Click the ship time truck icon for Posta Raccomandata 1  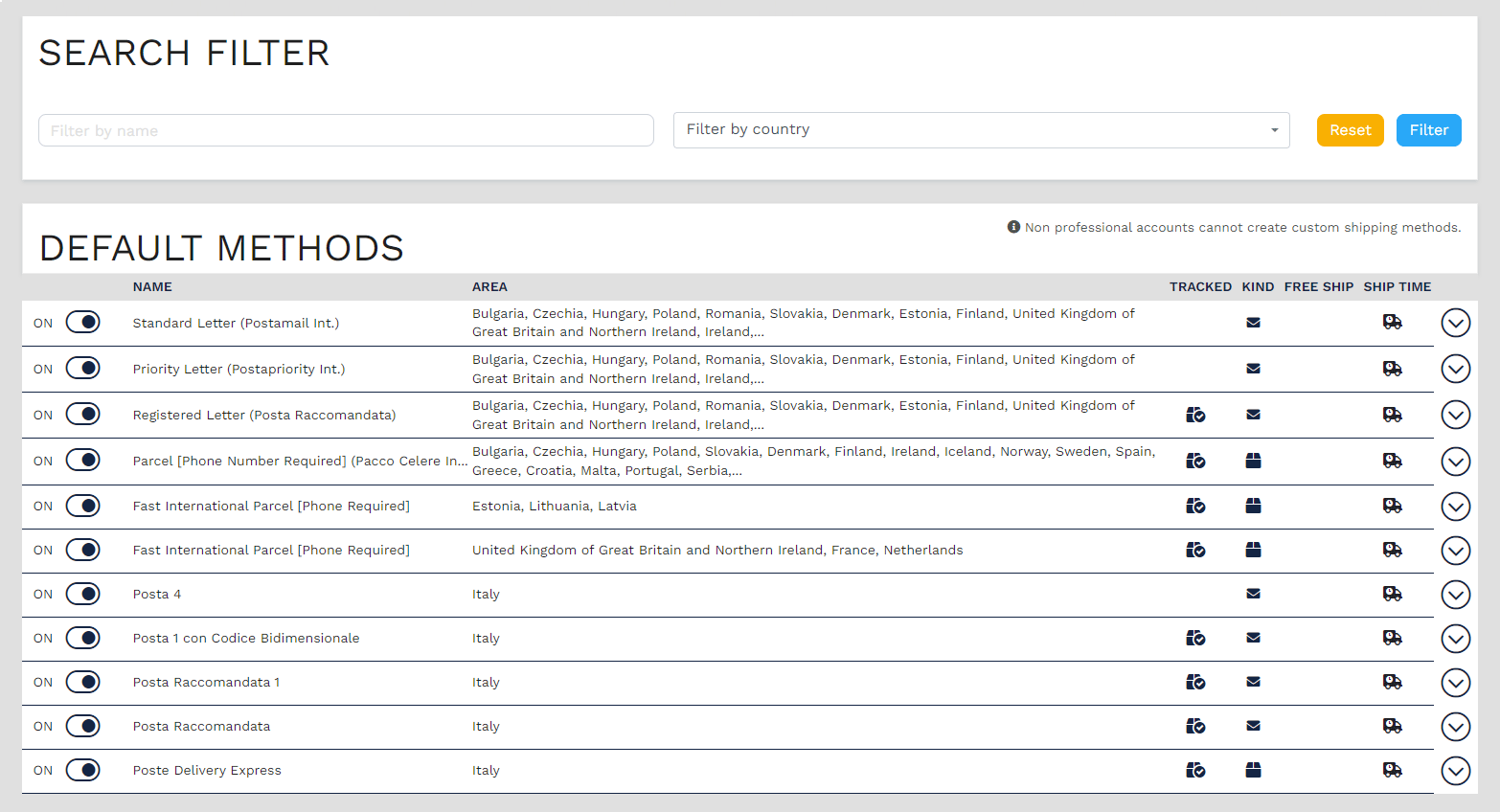[1393, 682]
